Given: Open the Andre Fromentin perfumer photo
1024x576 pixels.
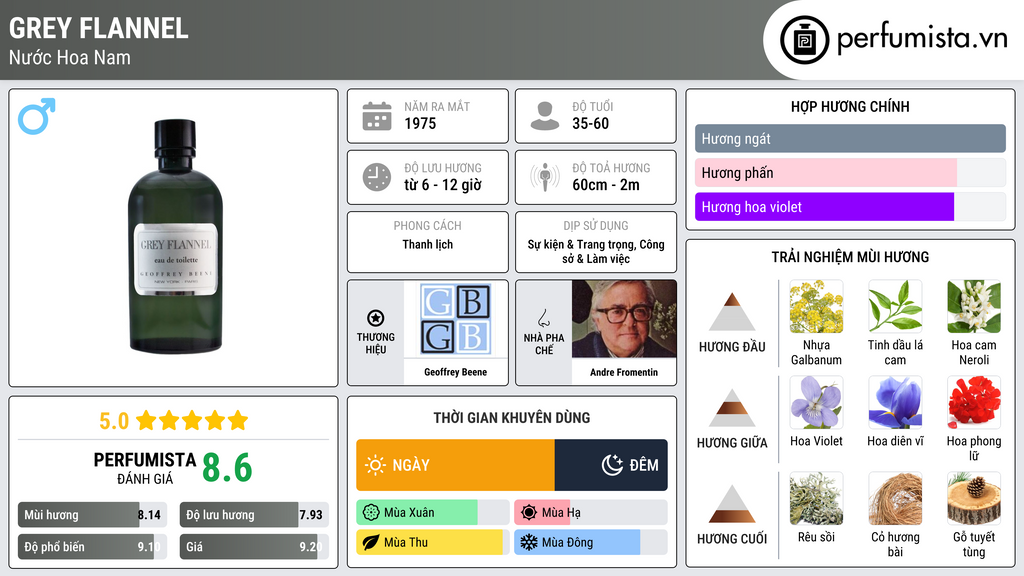Looking at the screenshot, I should [x=624, y=319].
